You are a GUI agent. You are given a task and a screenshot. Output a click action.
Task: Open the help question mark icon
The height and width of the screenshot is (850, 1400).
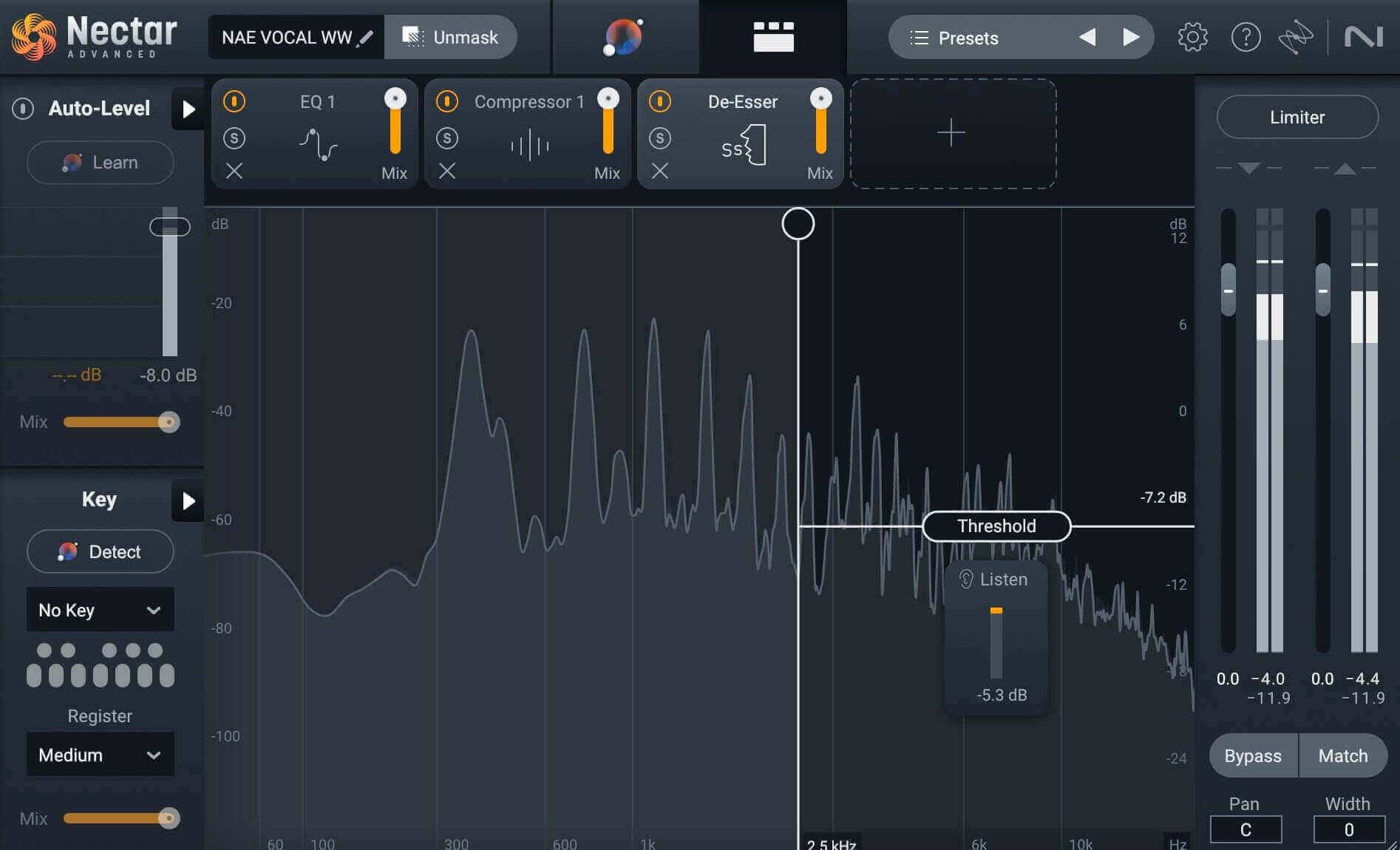[x=1246, y=37]
